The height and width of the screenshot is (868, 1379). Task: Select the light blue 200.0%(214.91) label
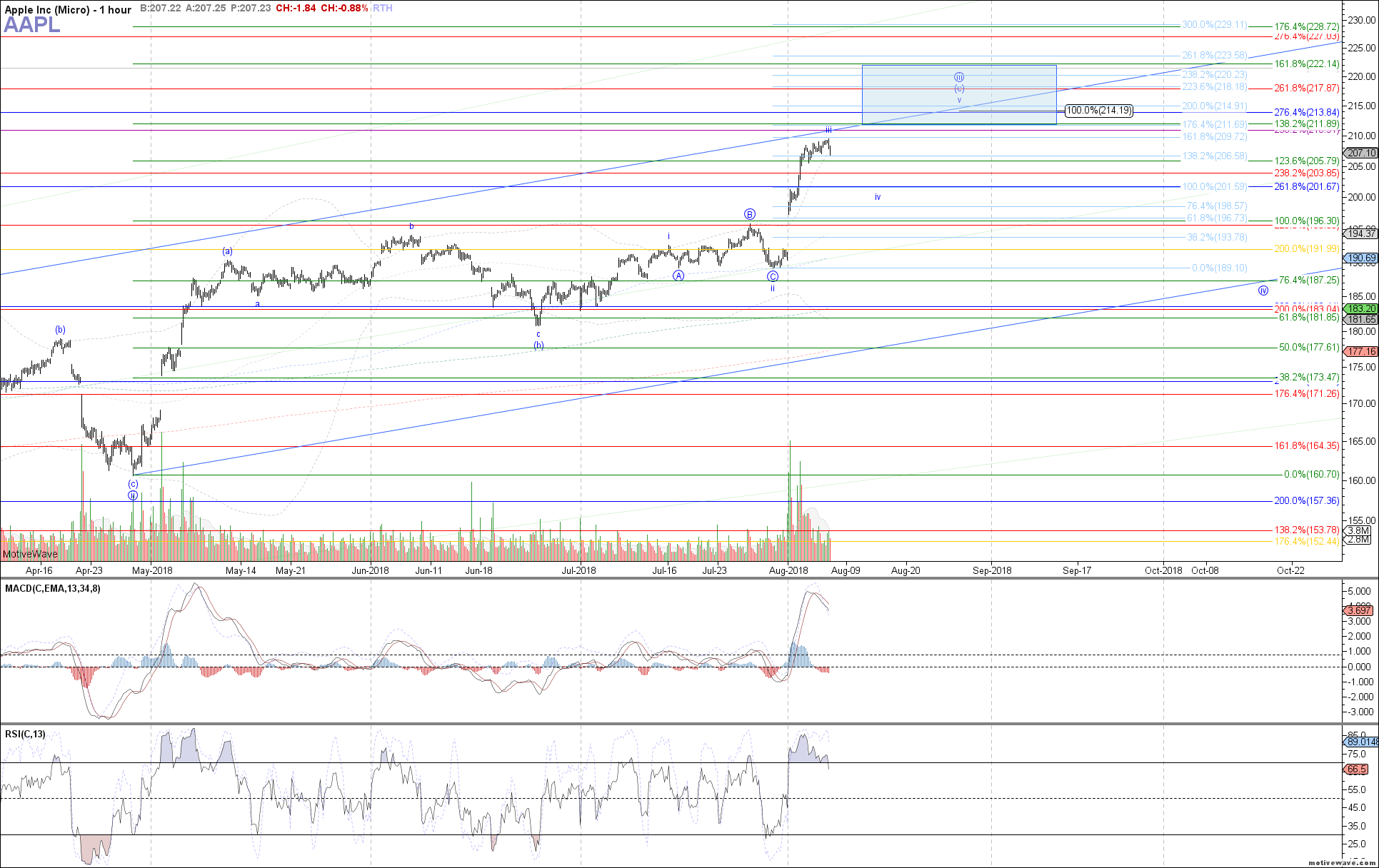click(1215, 106)
